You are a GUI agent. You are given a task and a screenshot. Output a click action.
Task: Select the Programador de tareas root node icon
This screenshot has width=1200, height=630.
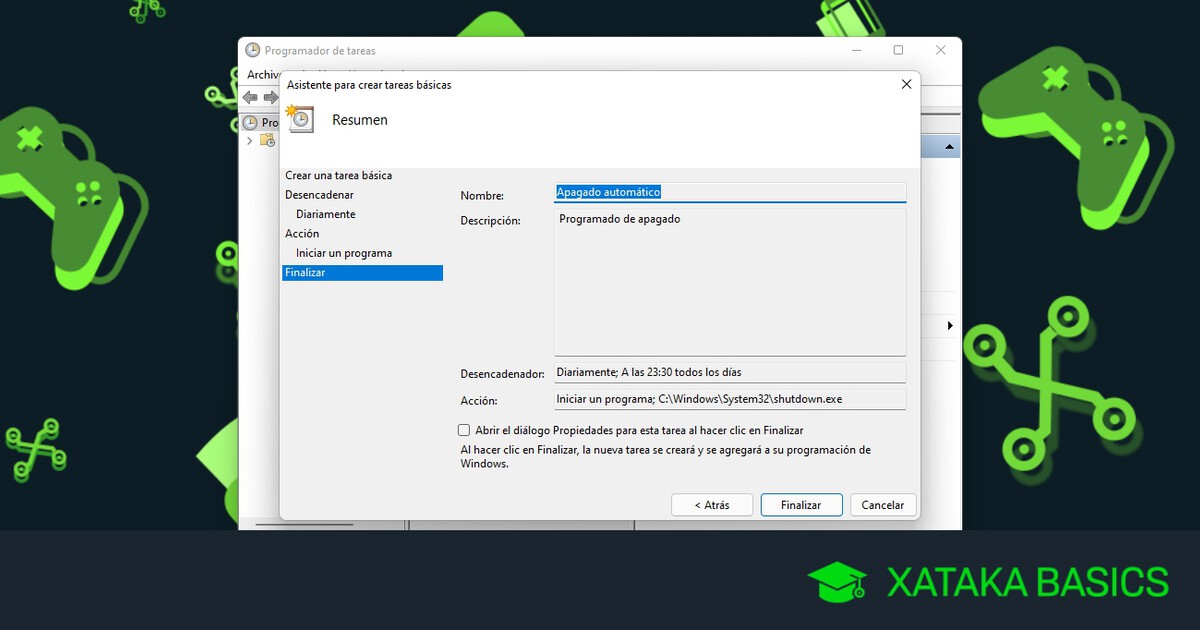click(x=250, y=123)
